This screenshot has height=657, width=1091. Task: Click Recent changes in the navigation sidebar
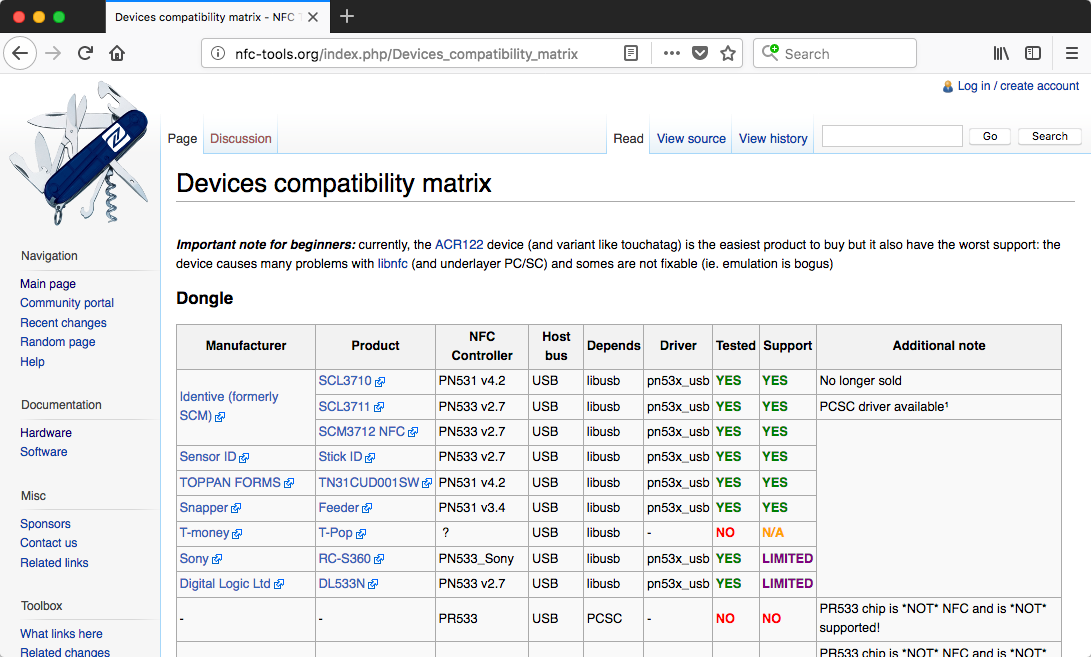pyautogui.click(x=63, y=323)
